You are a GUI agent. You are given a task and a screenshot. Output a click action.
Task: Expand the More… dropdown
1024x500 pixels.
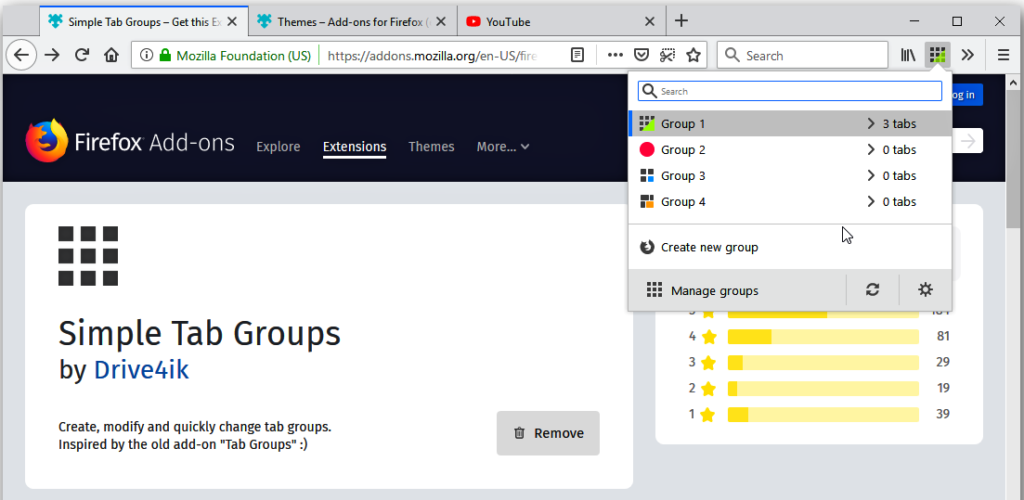503,146
